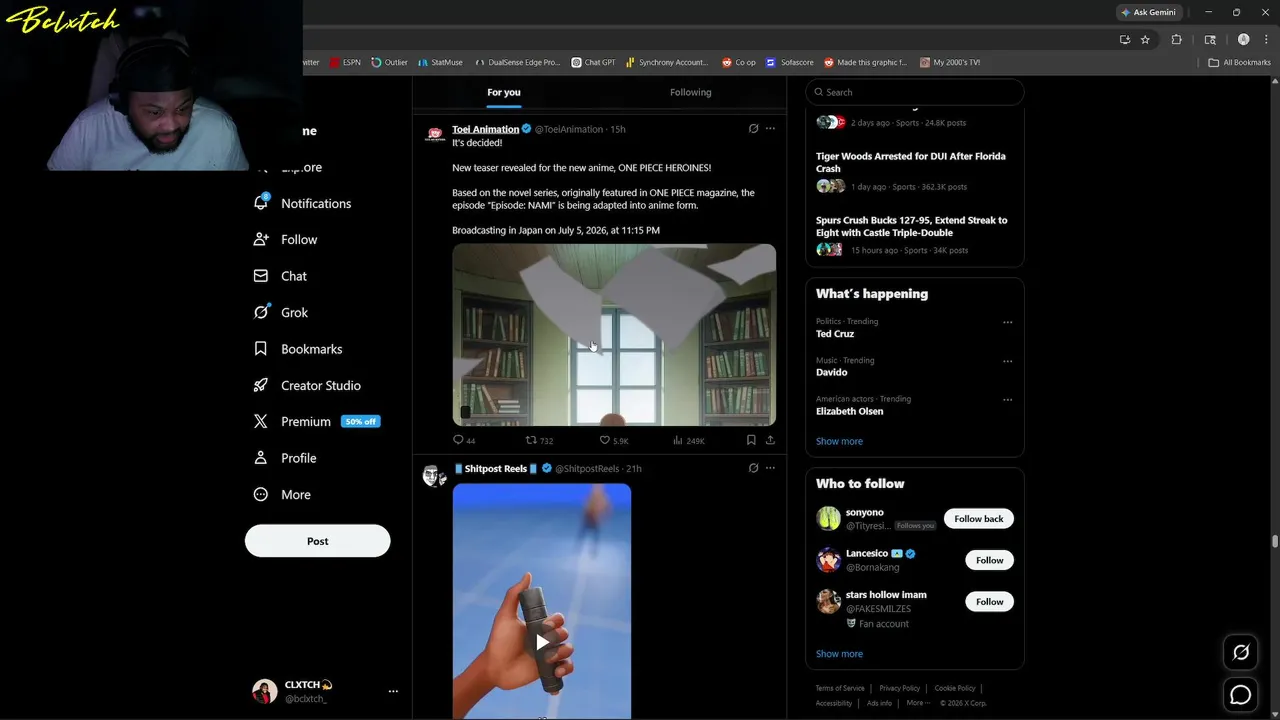Open the More menu in sidebar
This screenshot has width=1280, height=720.
[282, 495]
